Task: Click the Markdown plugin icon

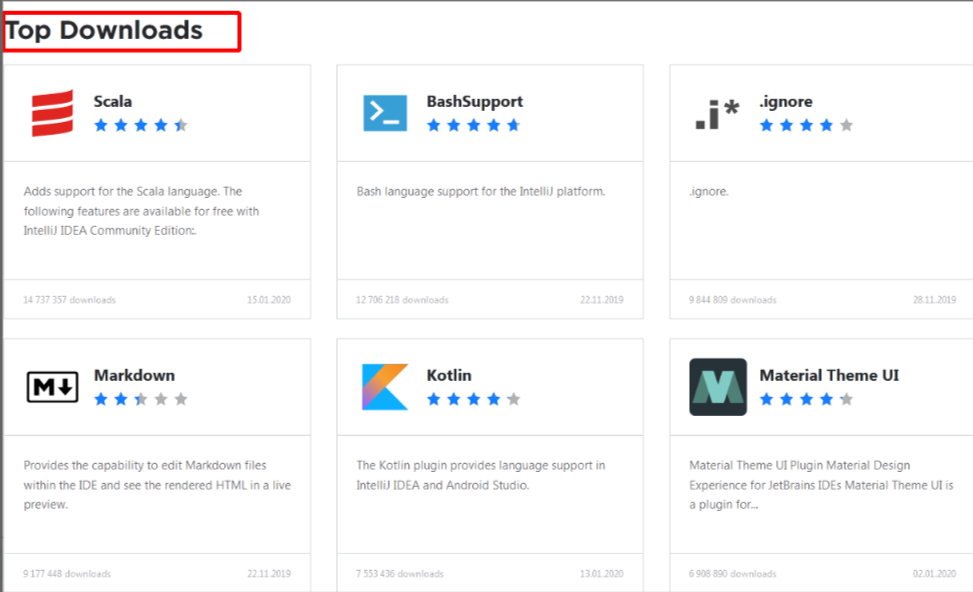Action: point(52,387)
